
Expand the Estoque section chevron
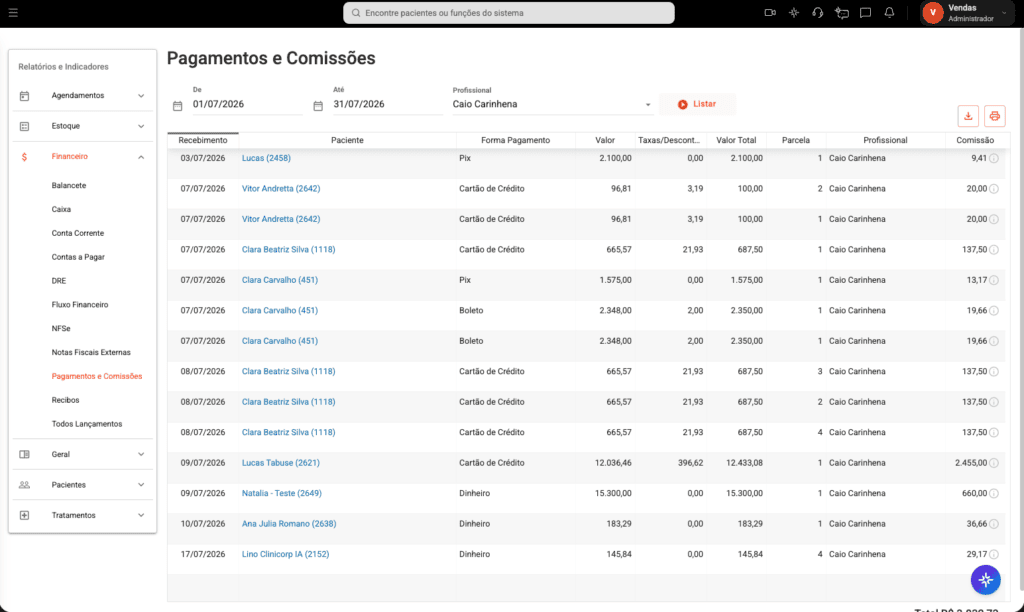(x=141, y=126)
